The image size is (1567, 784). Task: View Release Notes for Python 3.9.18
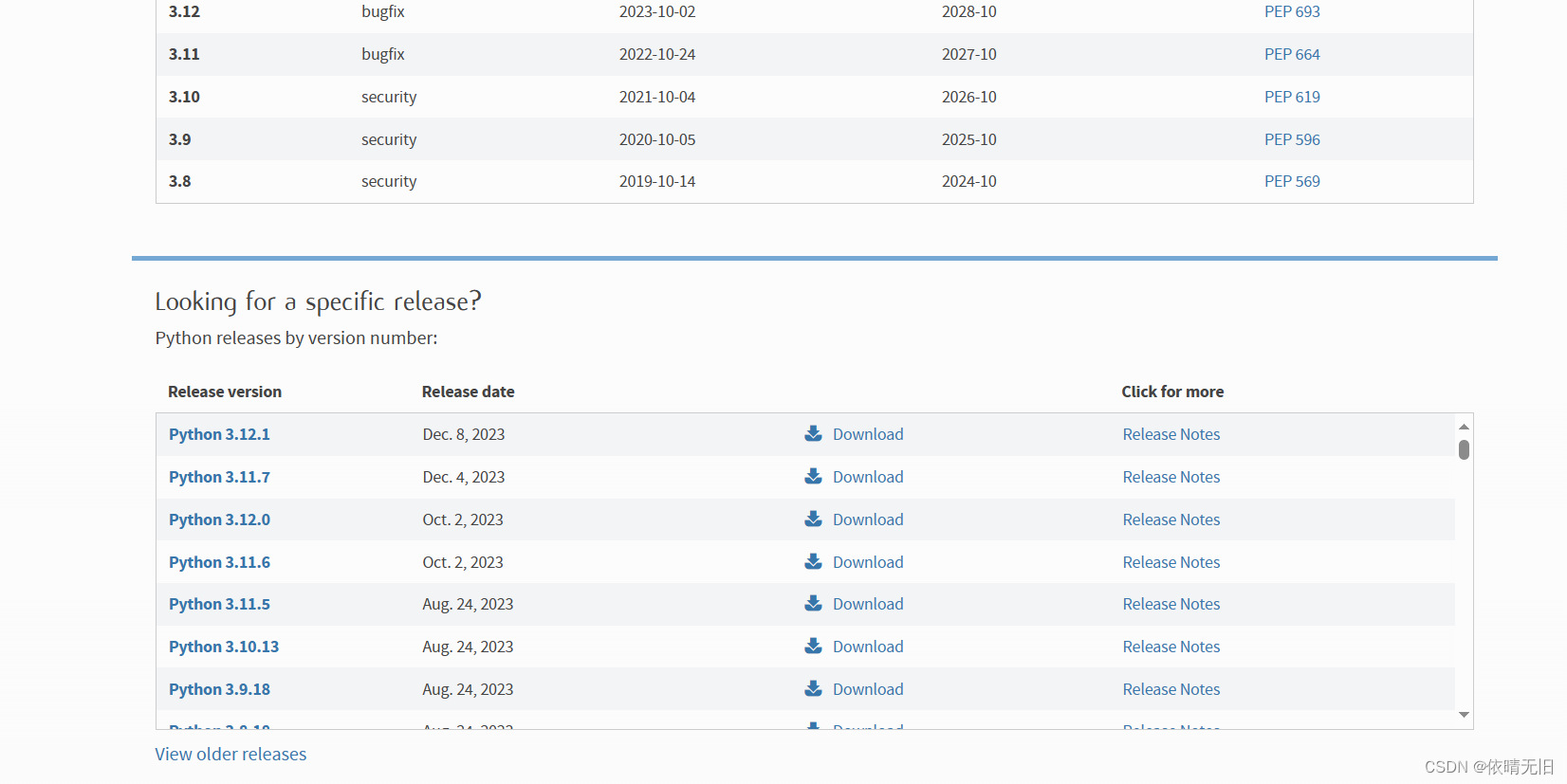point(1171,689)
